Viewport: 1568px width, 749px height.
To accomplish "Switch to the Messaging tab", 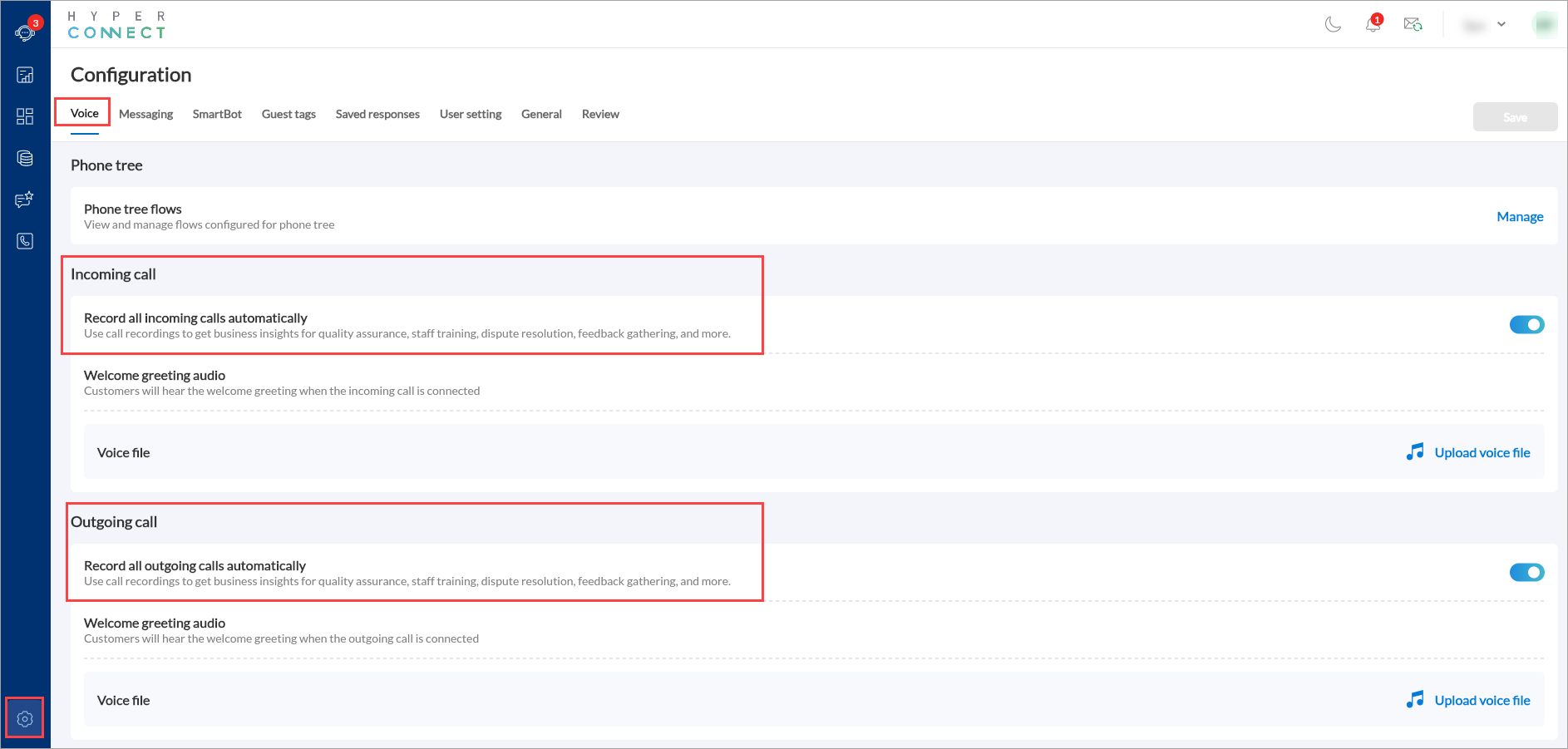I will pos(145,114).
